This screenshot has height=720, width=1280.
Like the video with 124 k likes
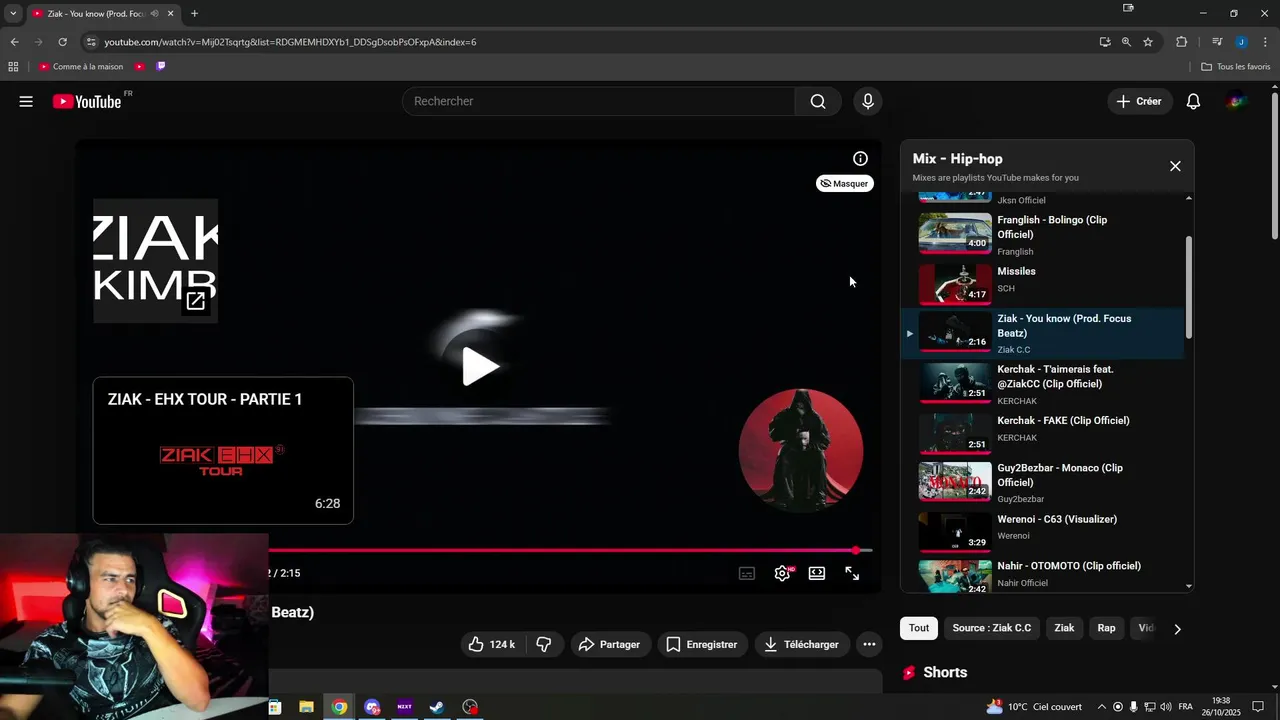[x=491, y=644]
